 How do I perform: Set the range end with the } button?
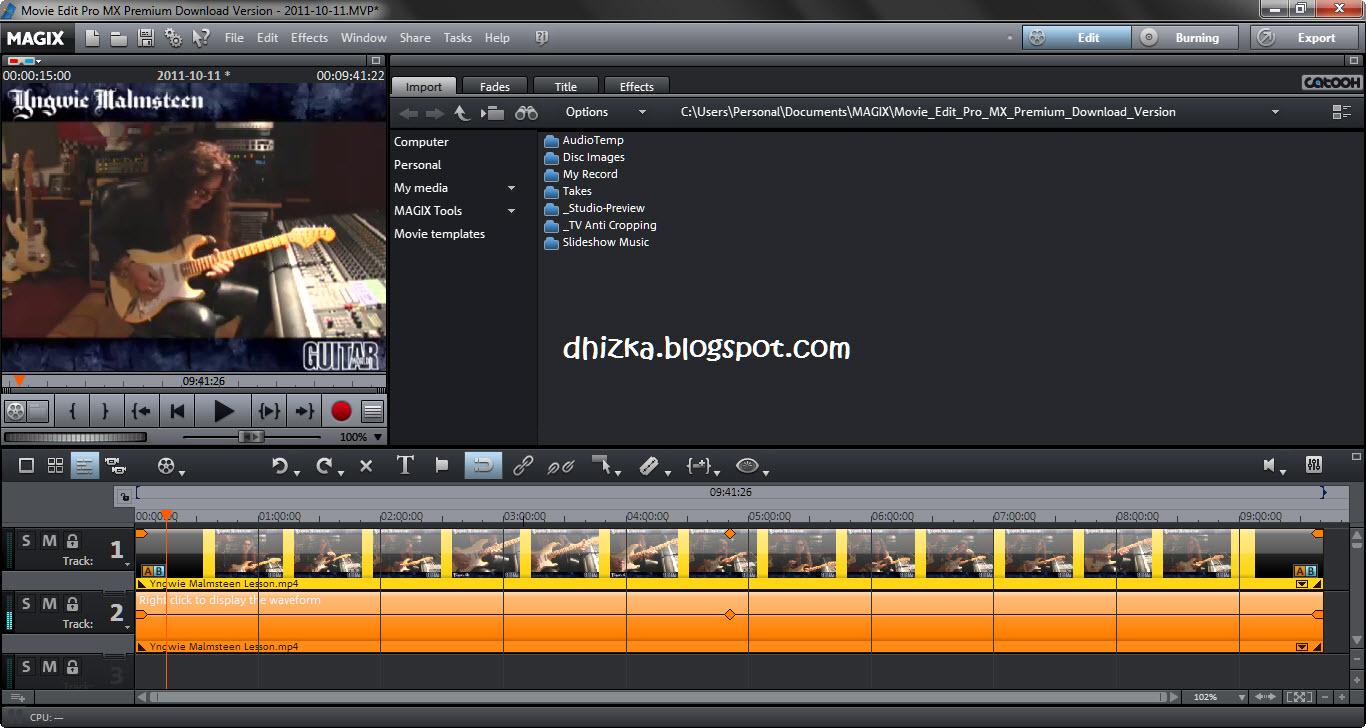105,411
